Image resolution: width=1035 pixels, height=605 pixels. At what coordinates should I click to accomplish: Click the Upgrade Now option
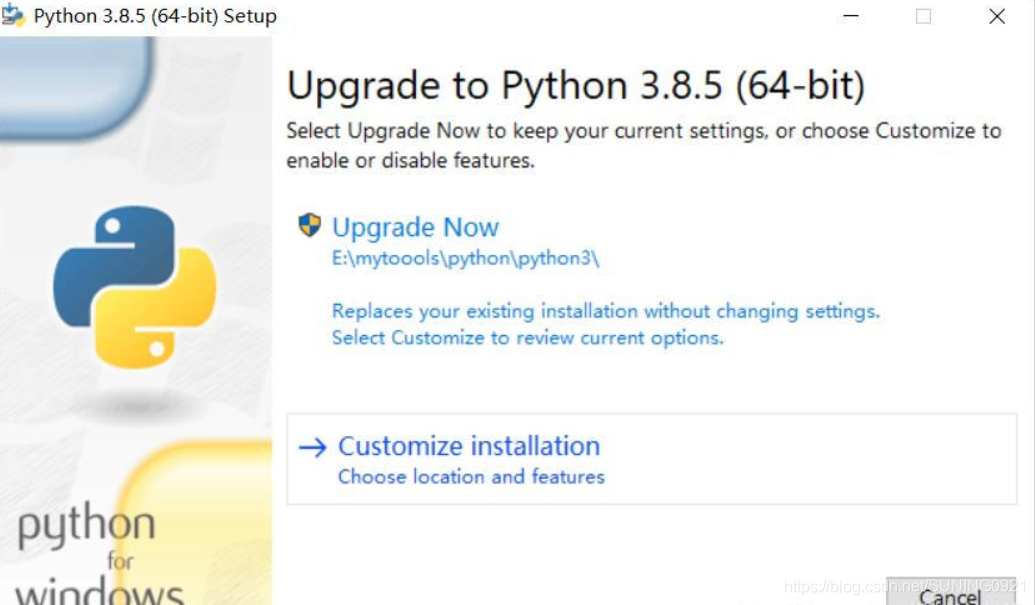coord(415,228)
